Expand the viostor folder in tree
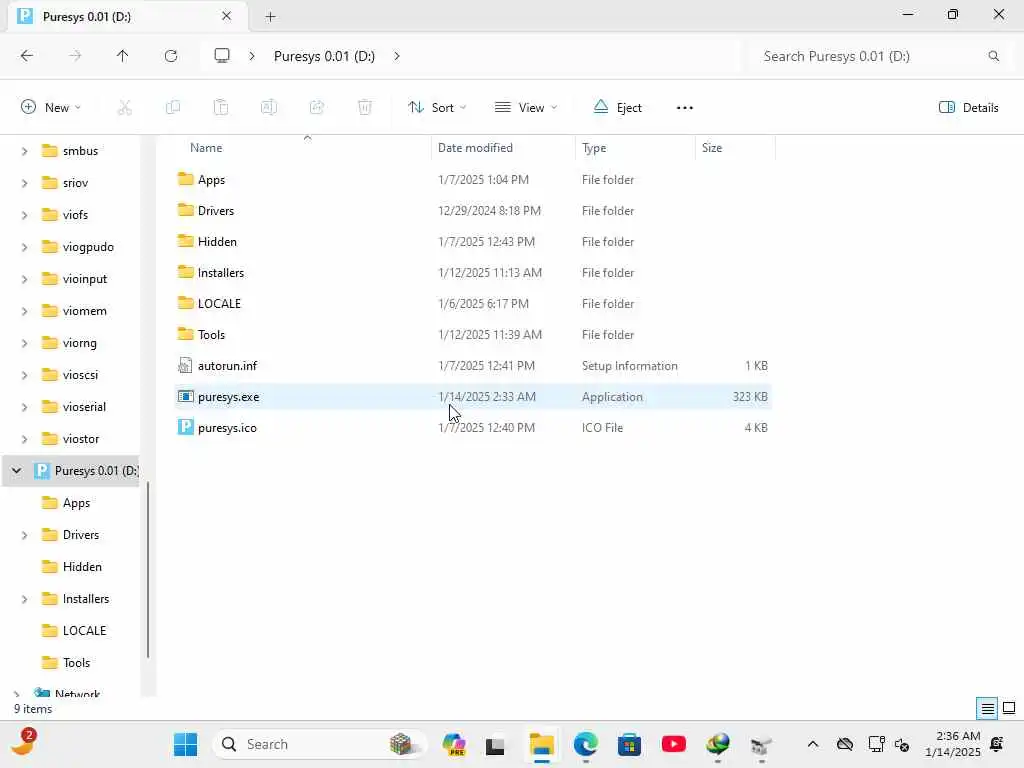 [x=24, y=439]
